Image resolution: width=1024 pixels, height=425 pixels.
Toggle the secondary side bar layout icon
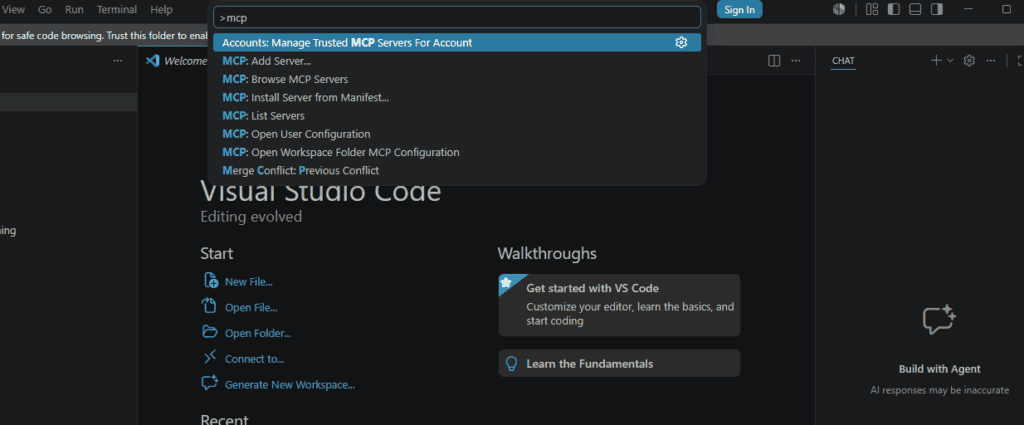click(x=936, y=9)
